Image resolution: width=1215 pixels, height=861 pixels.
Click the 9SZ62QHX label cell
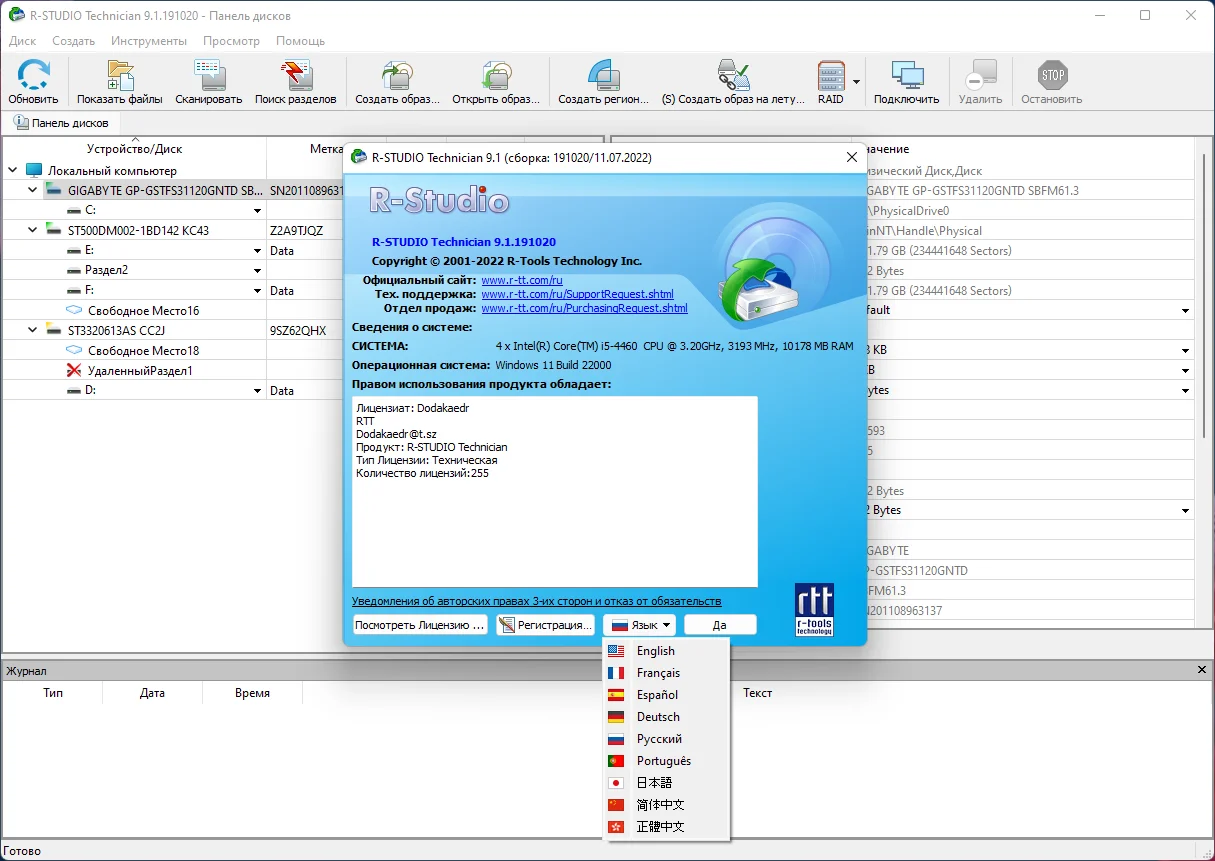(x=298, y=331)
